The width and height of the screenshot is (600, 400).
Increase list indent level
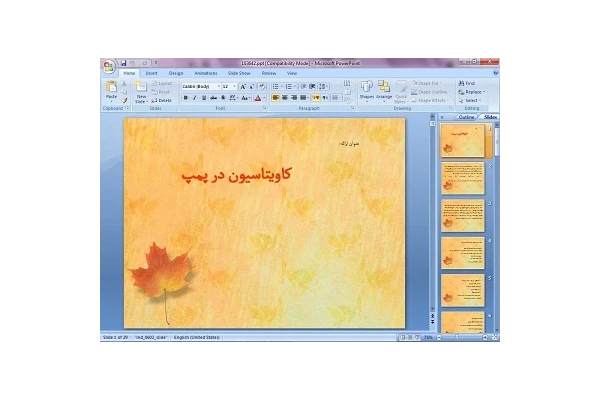[312, 87]
